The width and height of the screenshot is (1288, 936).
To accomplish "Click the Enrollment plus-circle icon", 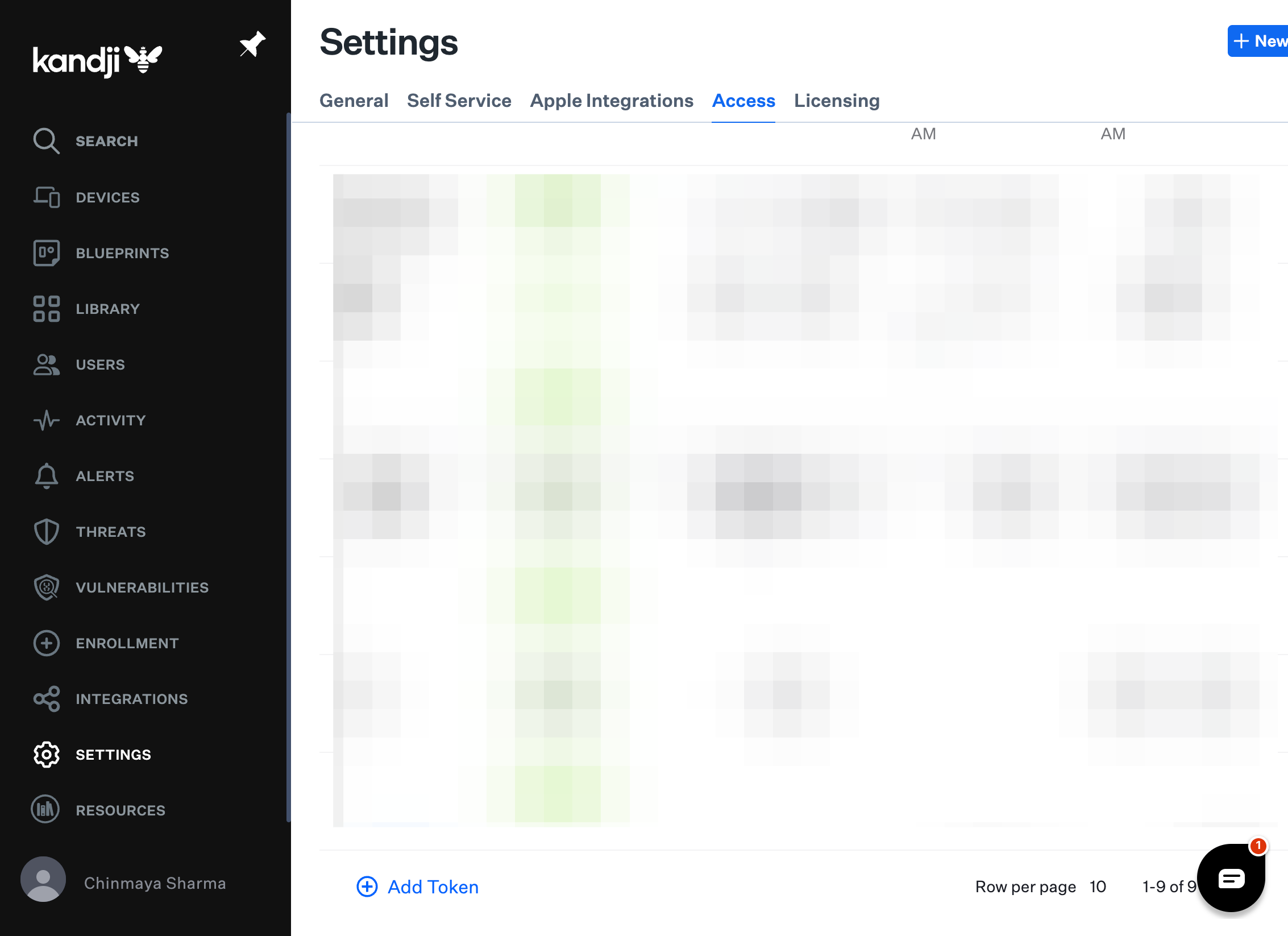I will (x=46, y=643).
